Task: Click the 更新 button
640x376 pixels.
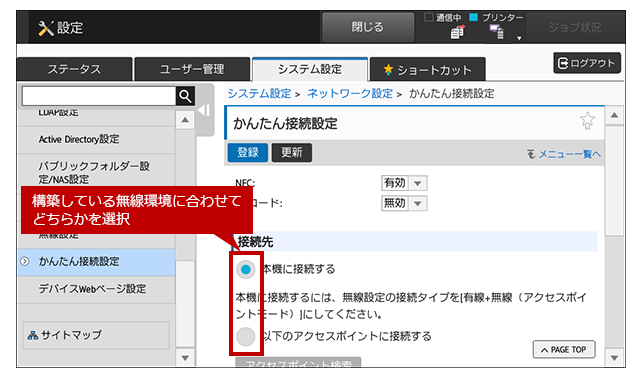Action: [291, 152]
